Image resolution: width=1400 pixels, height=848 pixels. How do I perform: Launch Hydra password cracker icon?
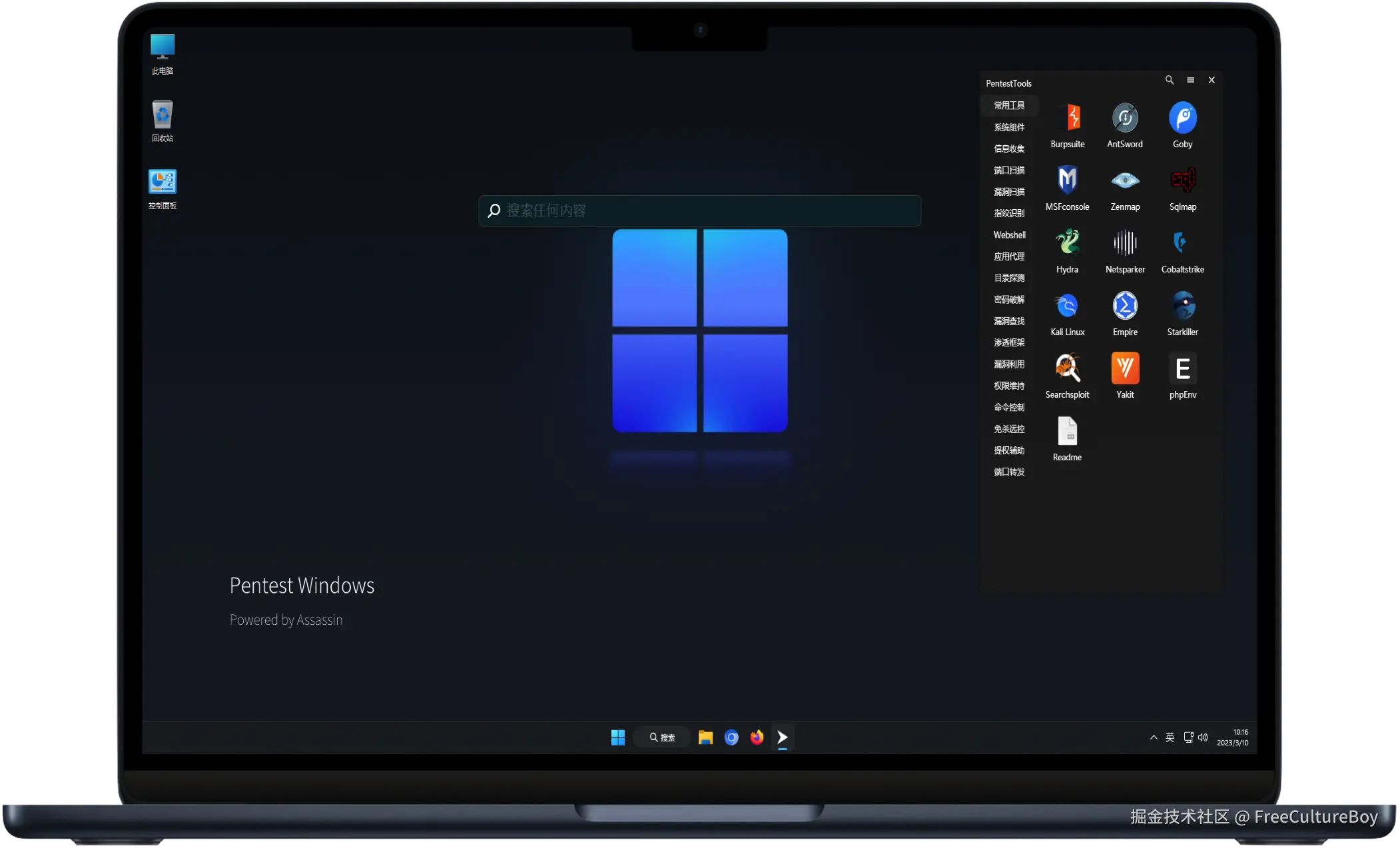tap(1067, 243)
